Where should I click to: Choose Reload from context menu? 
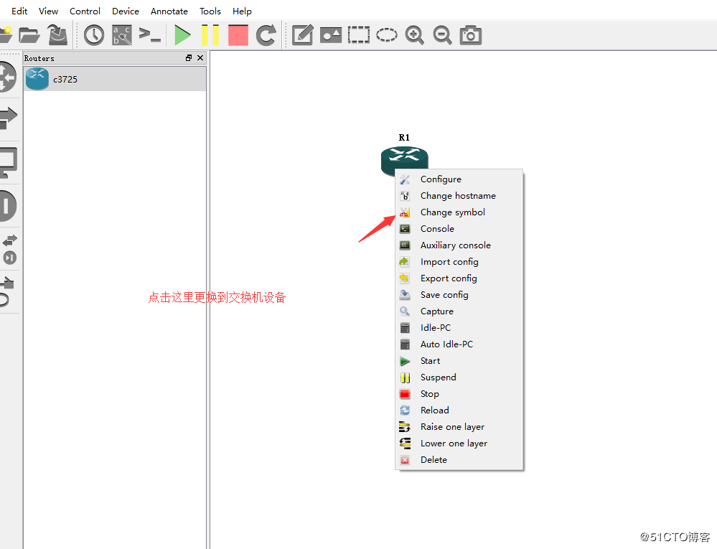pyautogui.click(x=459, y=410)
